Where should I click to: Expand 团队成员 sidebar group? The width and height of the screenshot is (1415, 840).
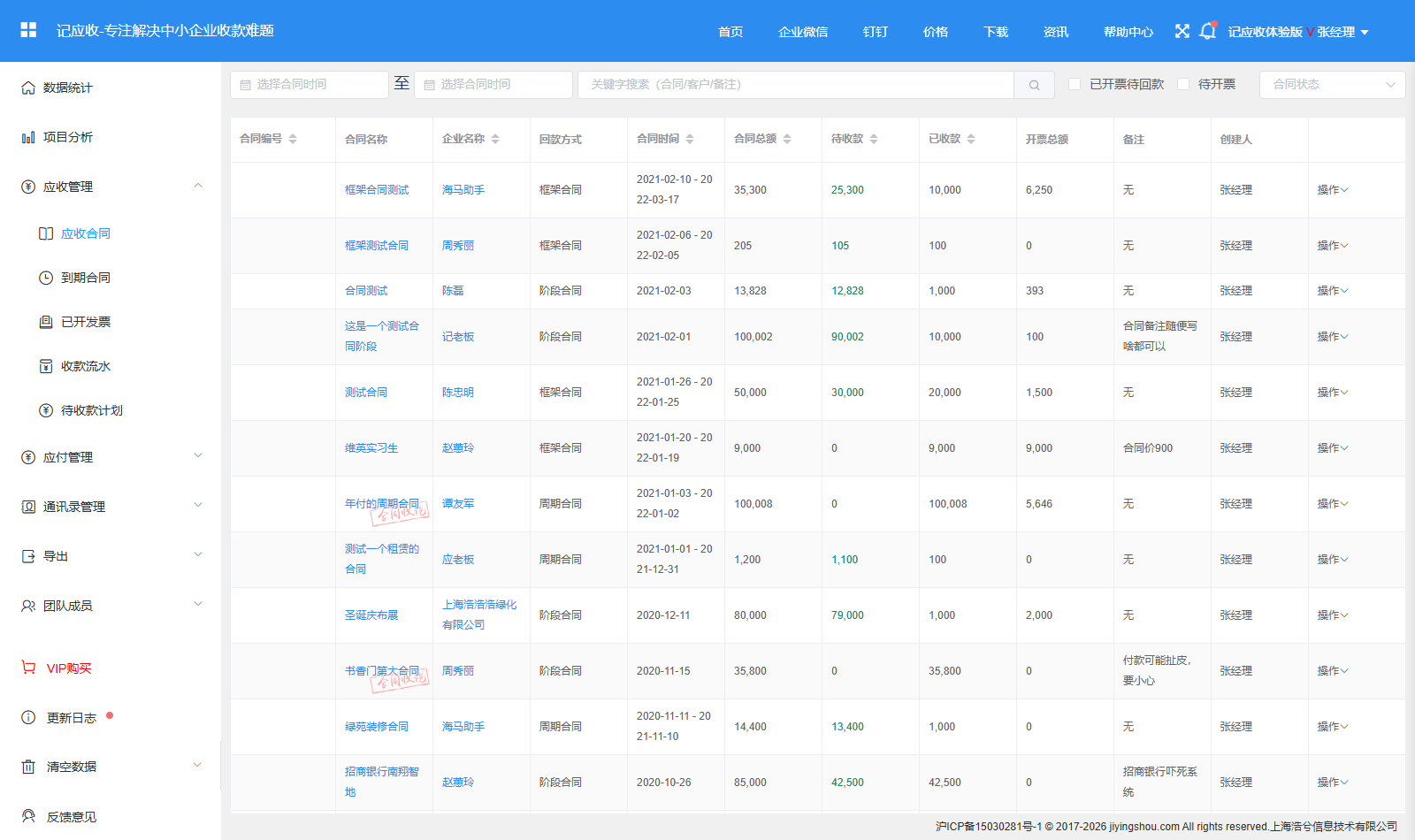tap(111, 606)
